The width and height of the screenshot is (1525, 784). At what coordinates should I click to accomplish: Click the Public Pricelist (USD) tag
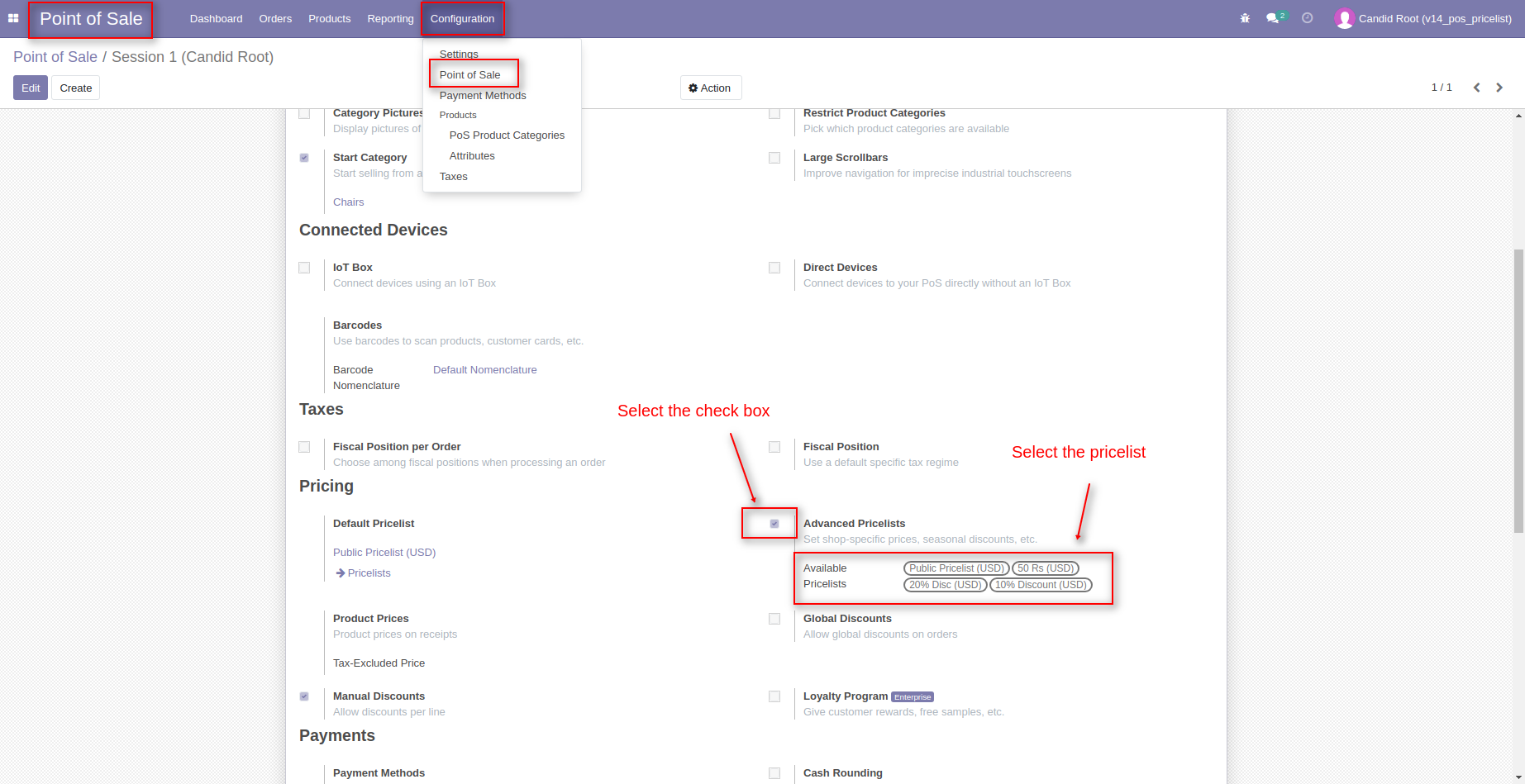[x=956, y=568]
